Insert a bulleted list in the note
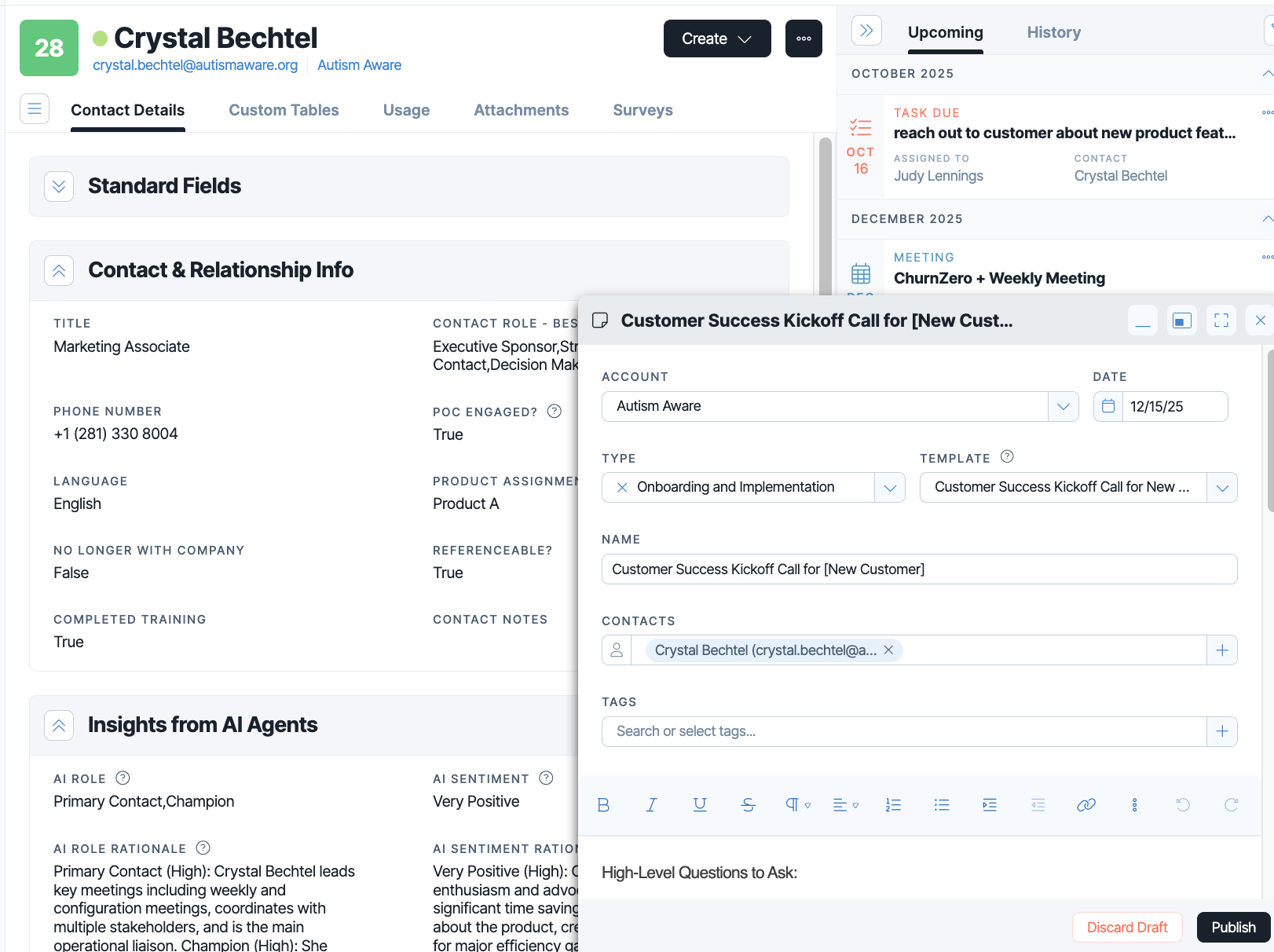Screen dimensions: 1274x952 942,804
